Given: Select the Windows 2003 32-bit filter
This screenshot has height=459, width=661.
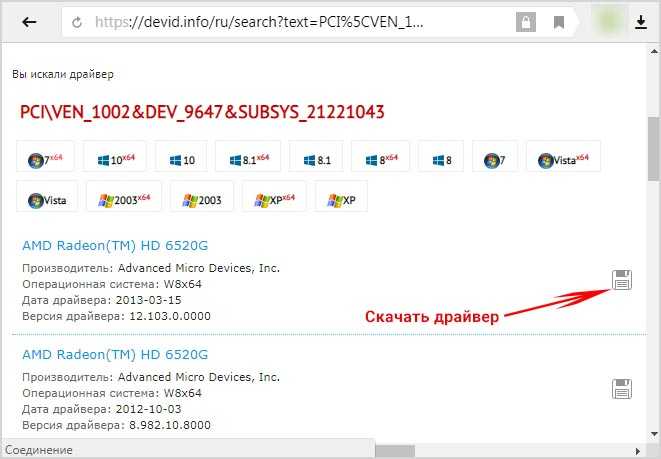Looking at the screenshot, I should 202,196.
